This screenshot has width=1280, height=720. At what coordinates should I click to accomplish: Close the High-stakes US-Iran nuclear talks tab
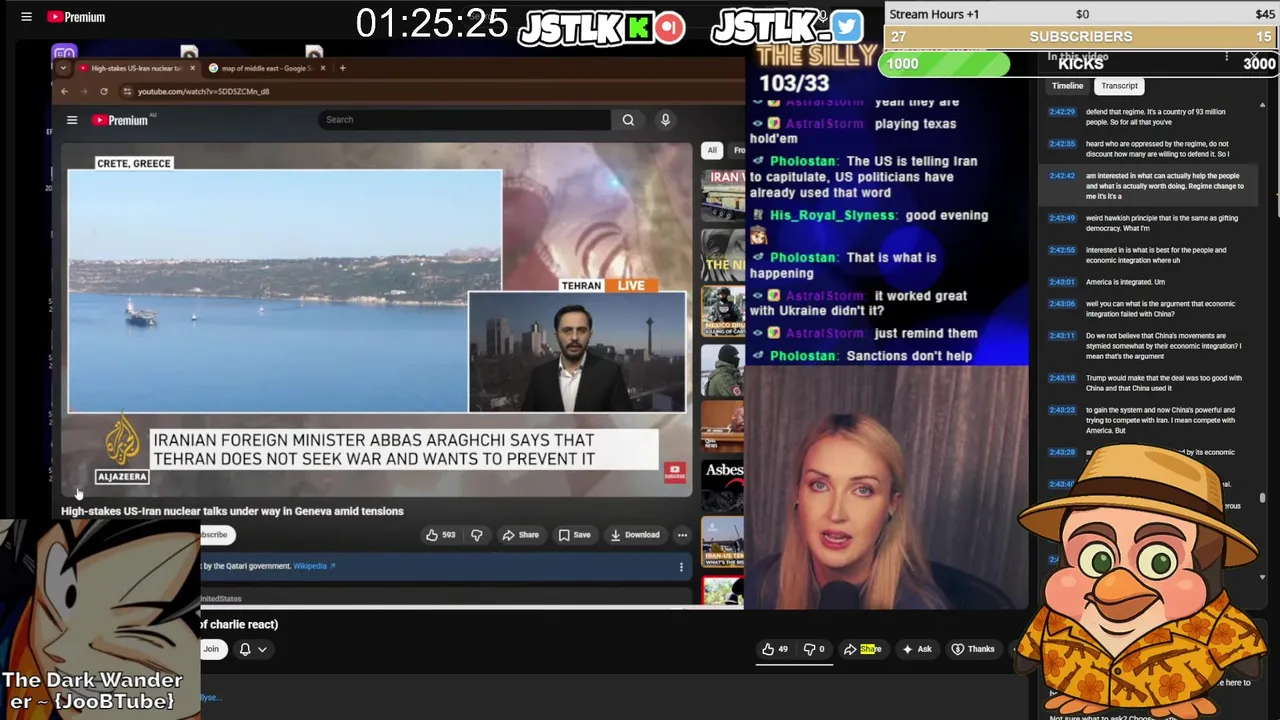pos(192,68)
